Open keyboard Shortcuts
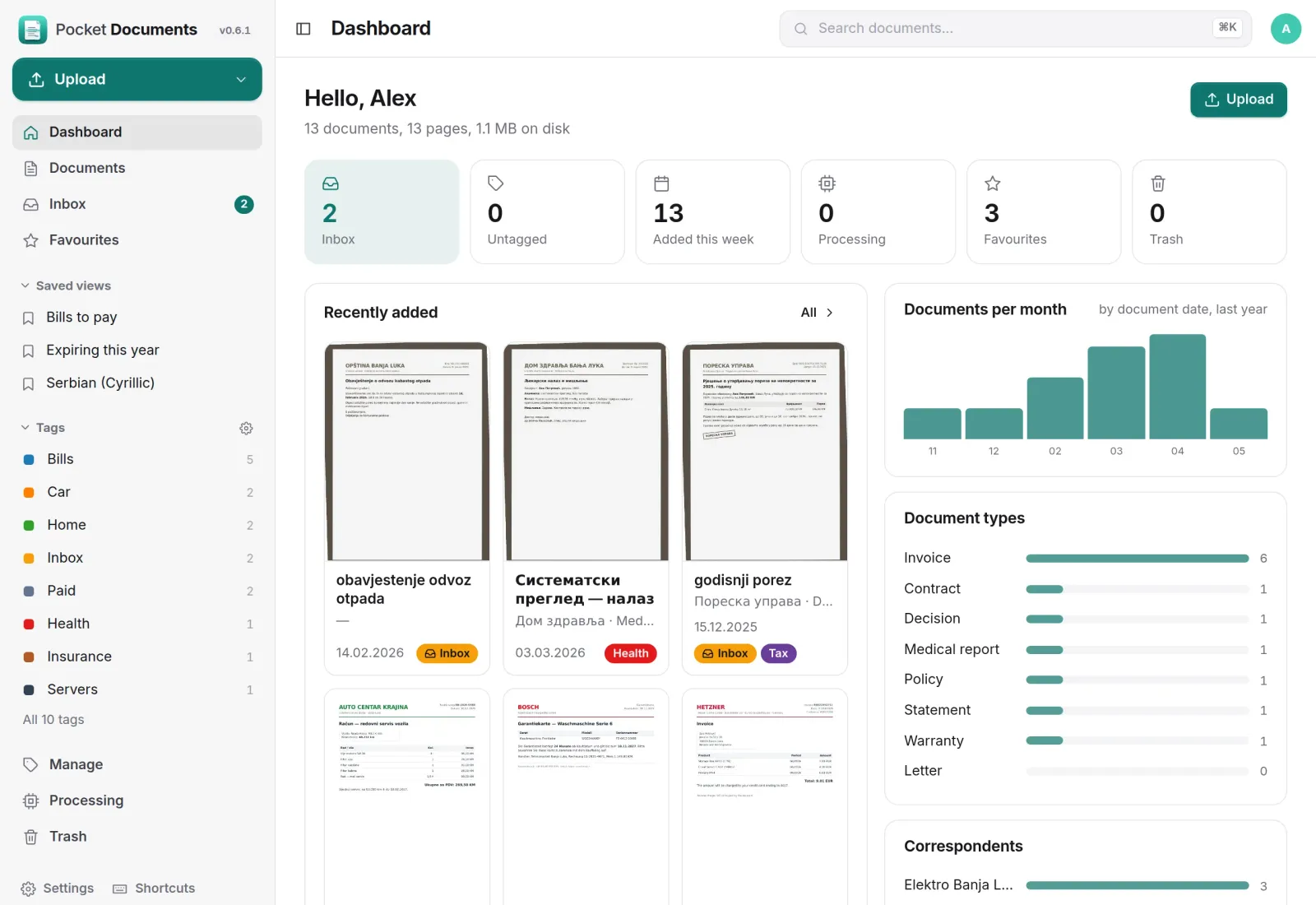The width and height of the screenshot is (1316, 905). [x=154, y=889]
